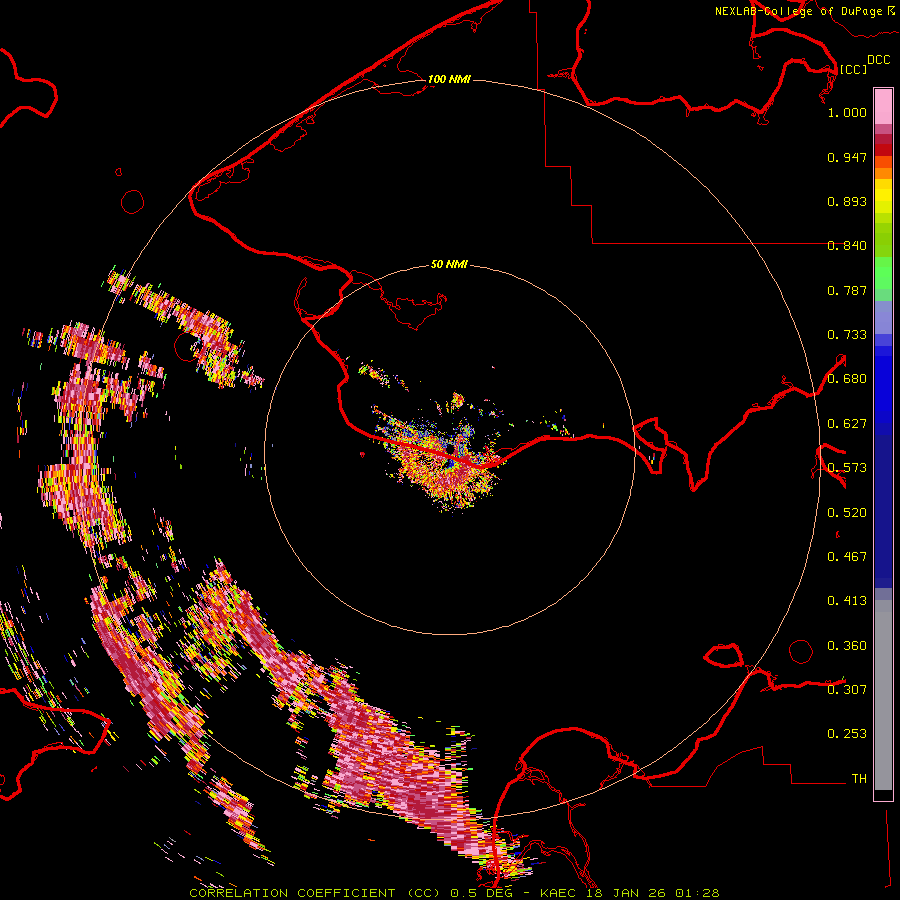
Task: Click the 100 NMI range ring label
Action: [x=449, y=79]
